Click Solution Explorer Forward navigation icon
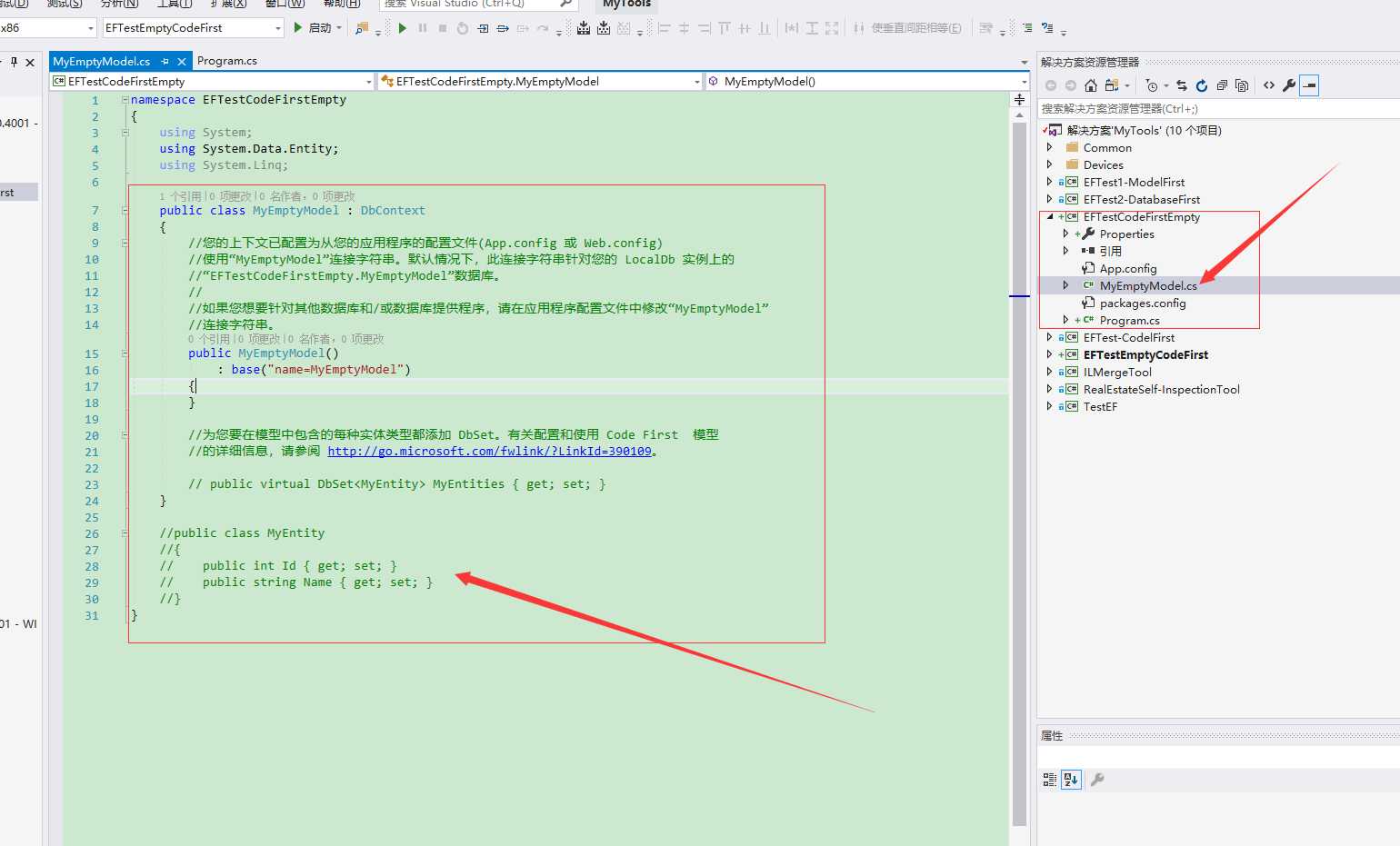1400x846 pixels. tap(1070, 85)
